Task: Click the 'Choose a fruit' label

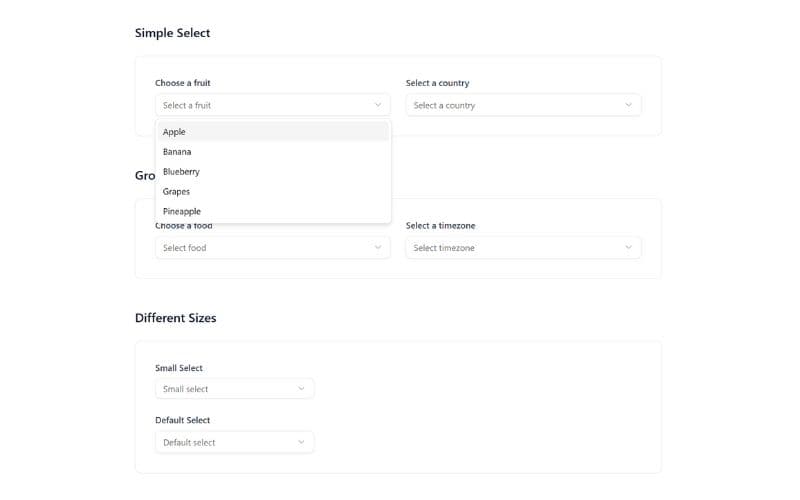Action: point(182,83)
